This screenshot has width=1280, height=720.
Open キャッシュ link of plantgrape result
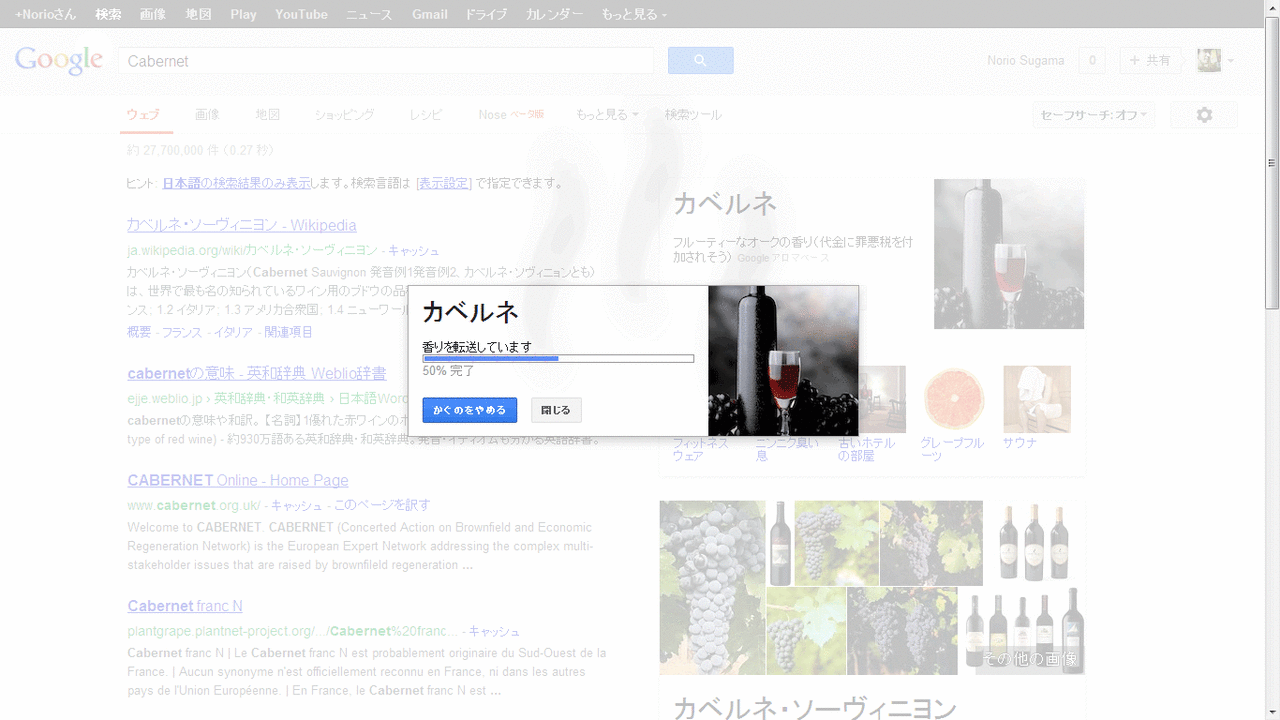coord(494,631)
